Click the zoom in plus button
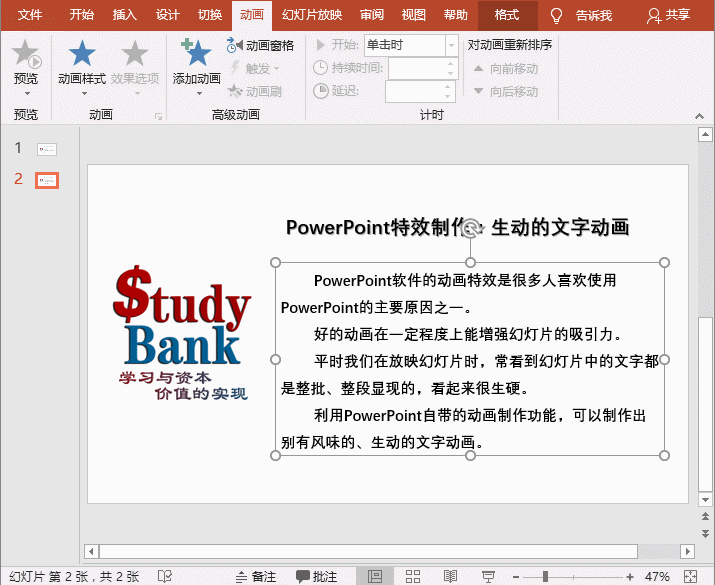The width and height of the screenshot is (715, 585). [x=630, y=577]
